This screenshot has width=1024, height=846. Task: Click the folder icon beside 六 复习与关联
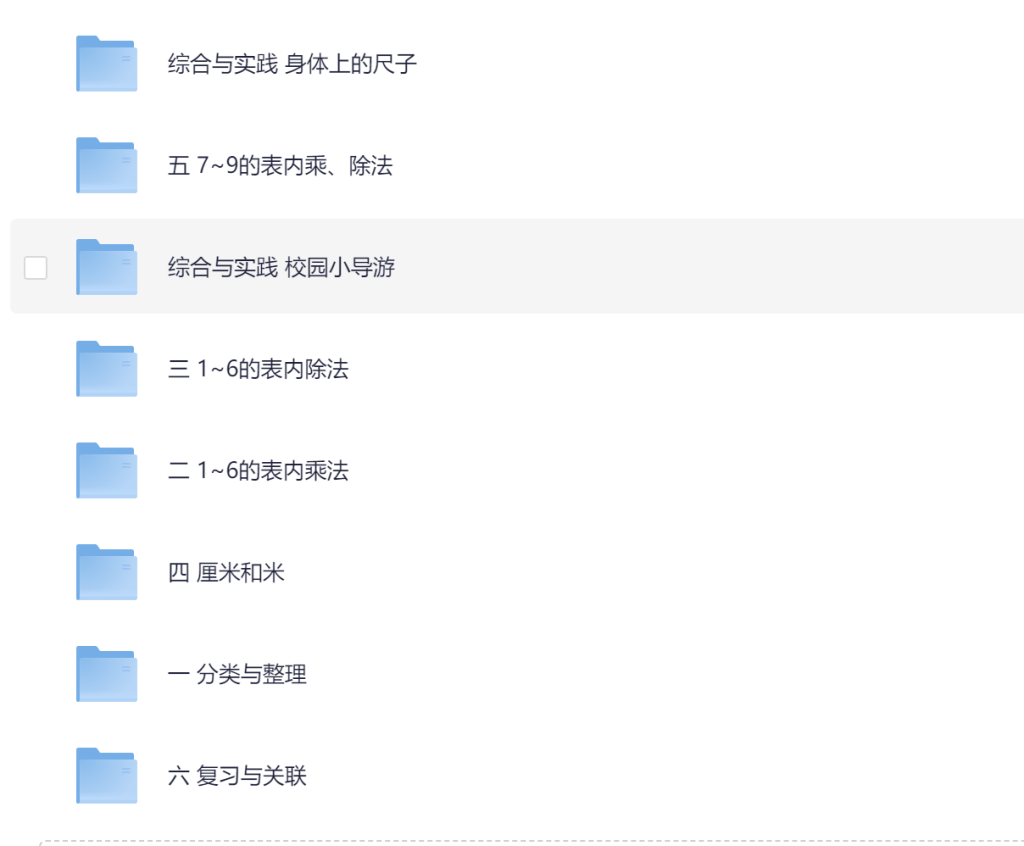[x=106, y=776]
